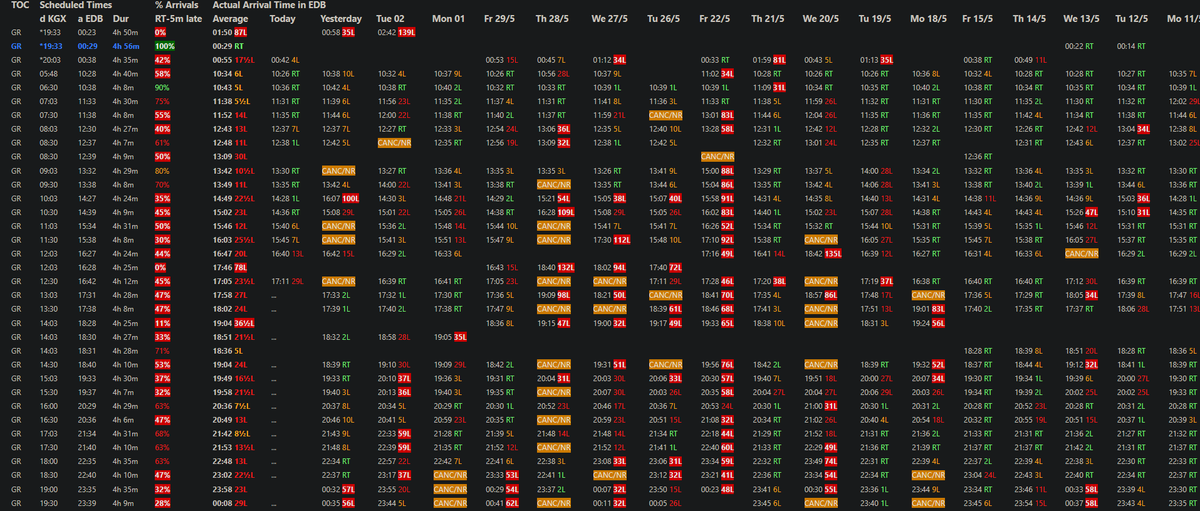This screenshot has width=1200, height=511.
Task: Click the 'd KGX' column header
Action: tap(53, 19)
